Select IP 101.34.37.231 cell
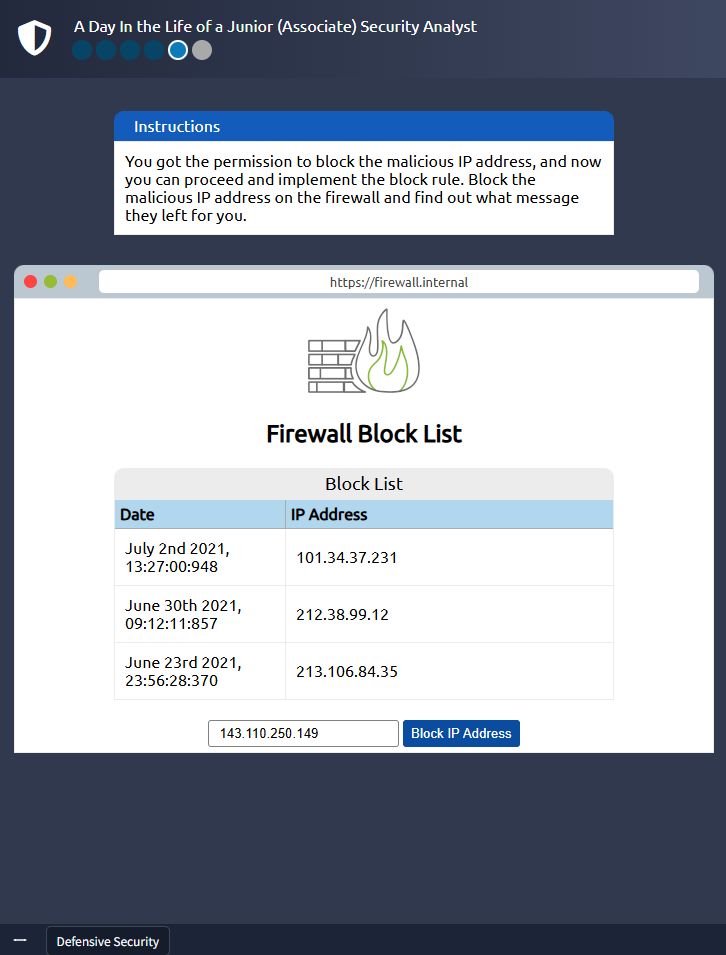The height and width of the screenshot is (955, 726). 449,557
